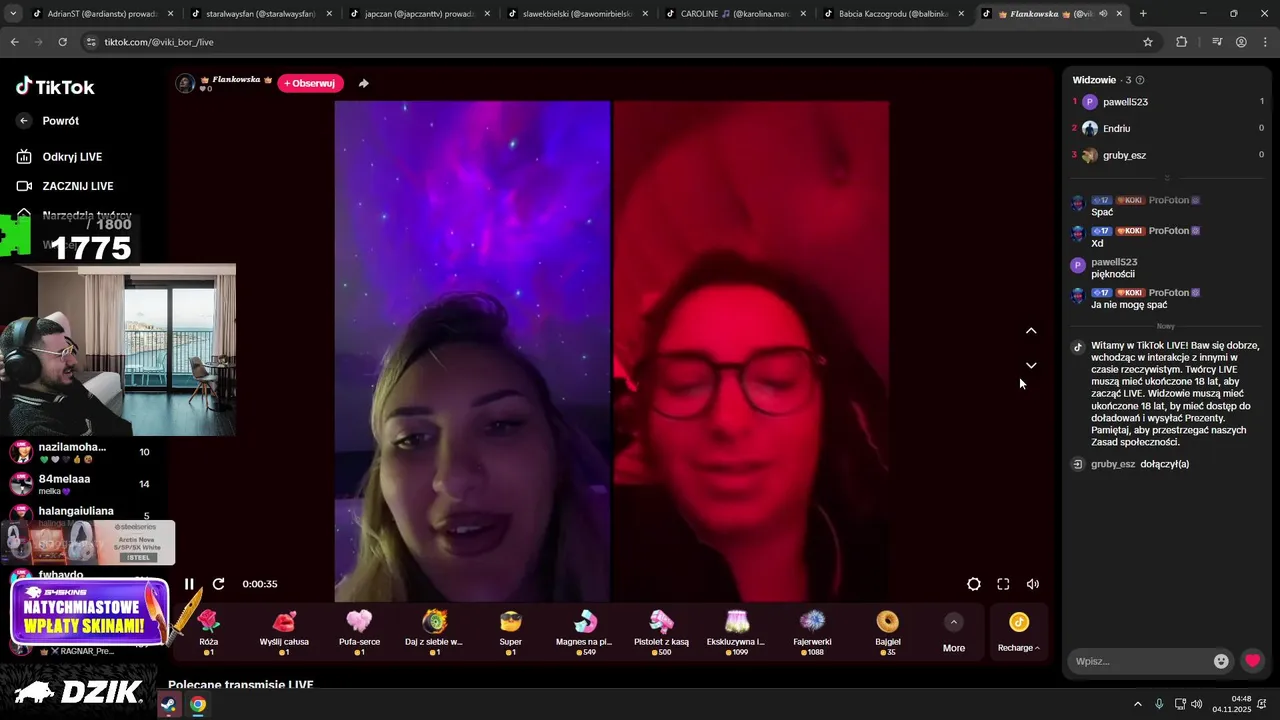Open suggested live nazilamoha...
1280x720 pixels.
pos(78,452)
